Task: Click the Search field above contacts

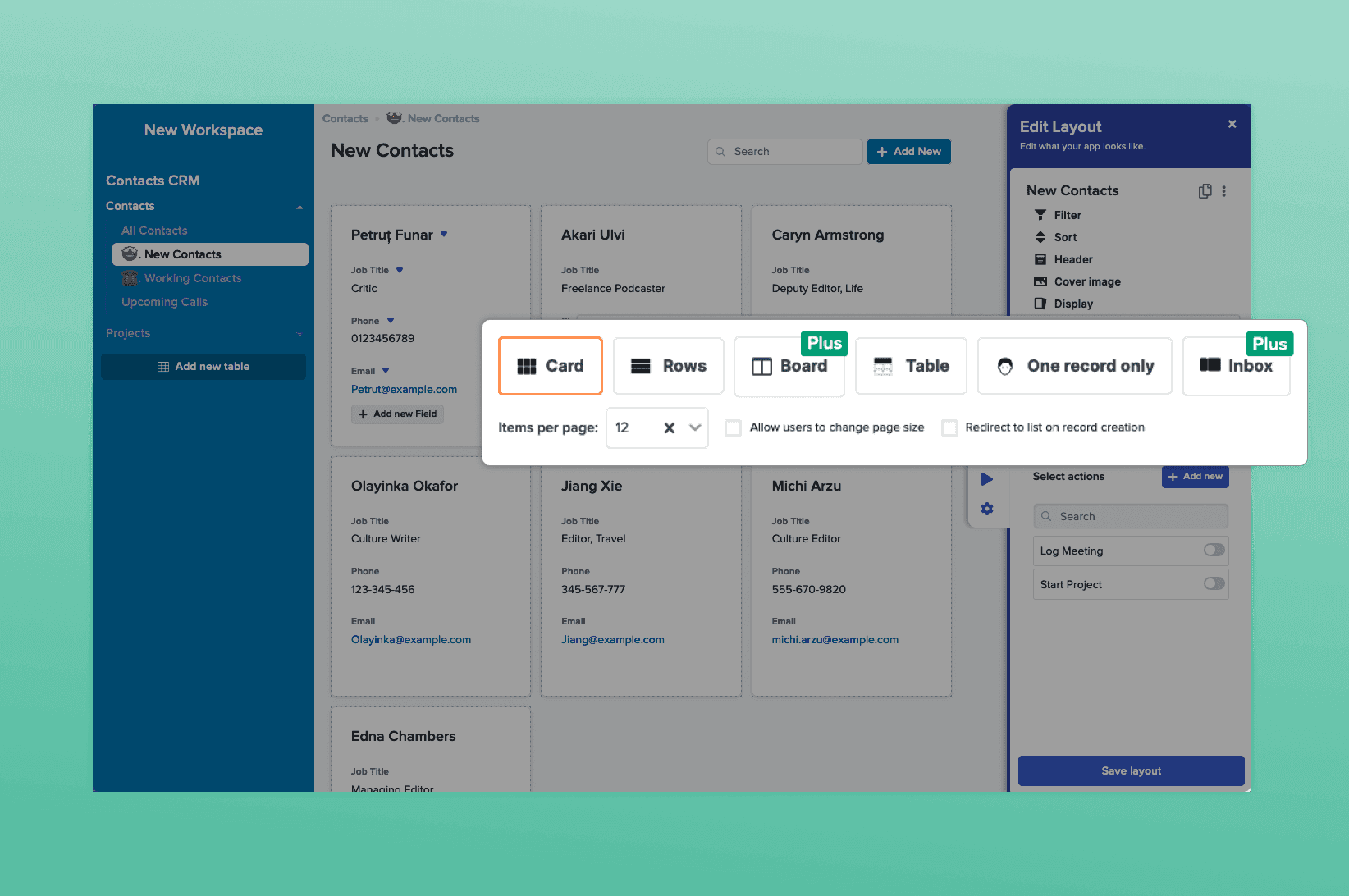Action: pos(785,152)
